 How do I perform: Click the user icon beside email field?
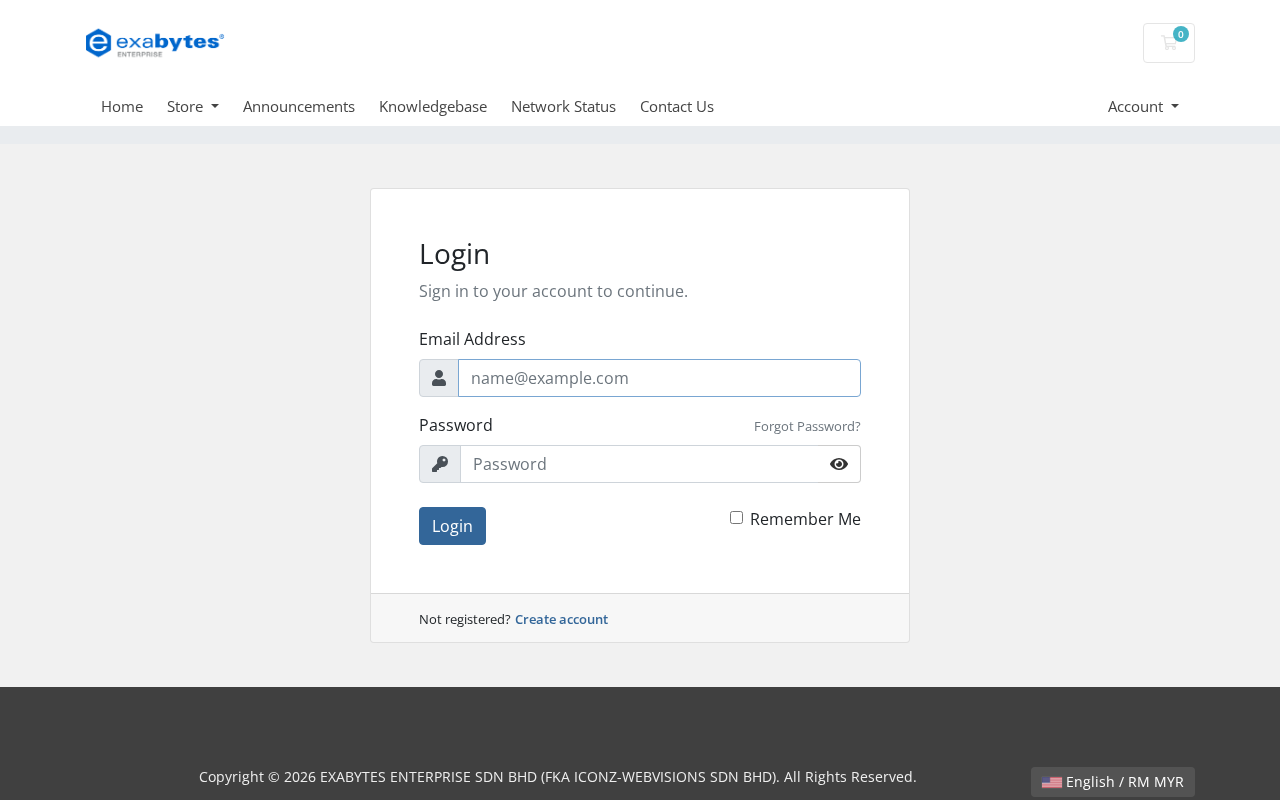[439, 378]
